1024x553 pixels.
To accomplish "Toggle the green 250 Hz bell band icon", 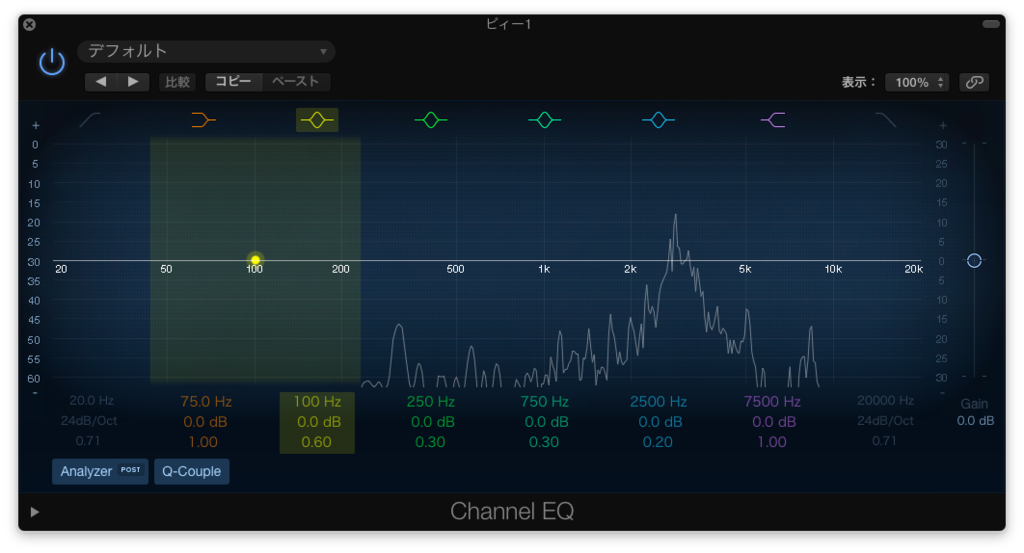I will pos(431,120).
